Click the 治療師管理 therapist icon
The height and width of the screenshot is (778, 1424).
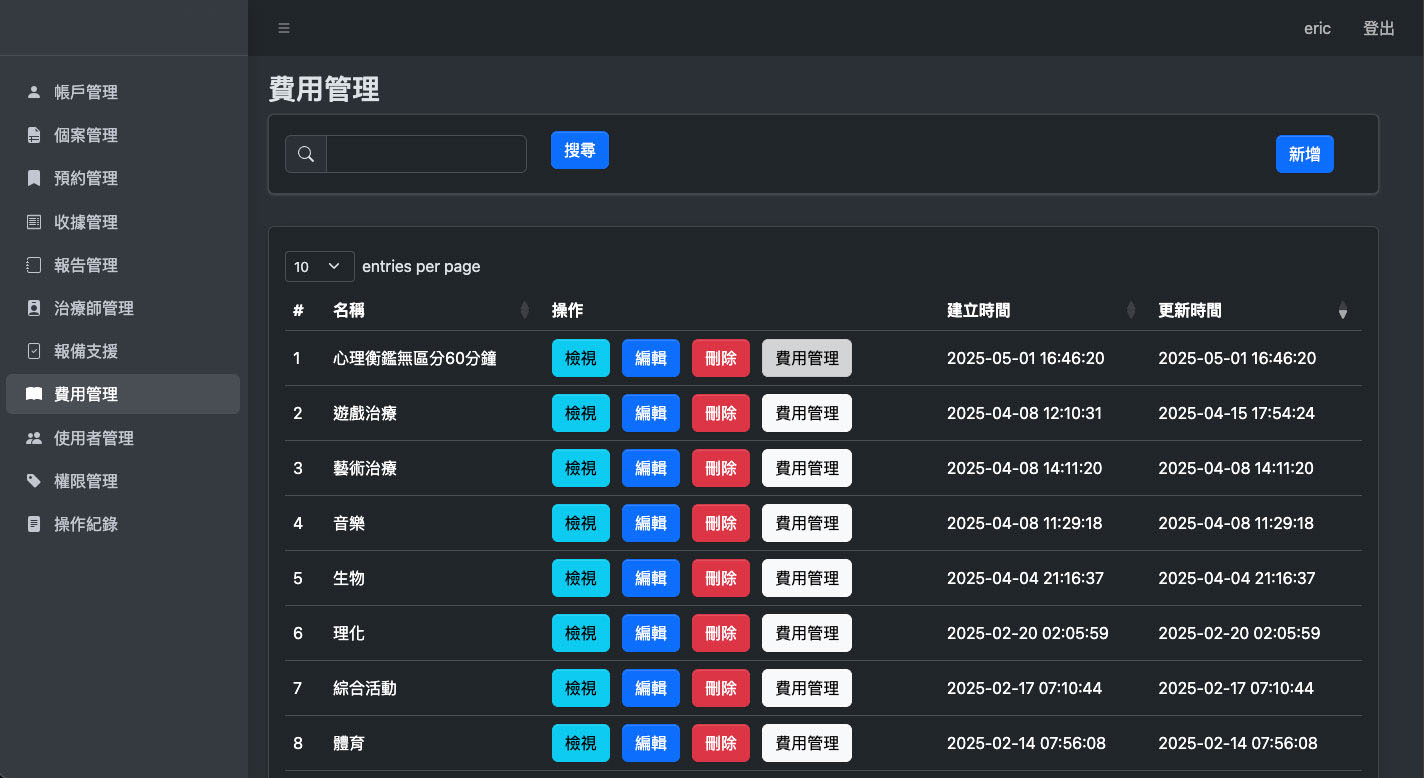click(x=32, y=308)
